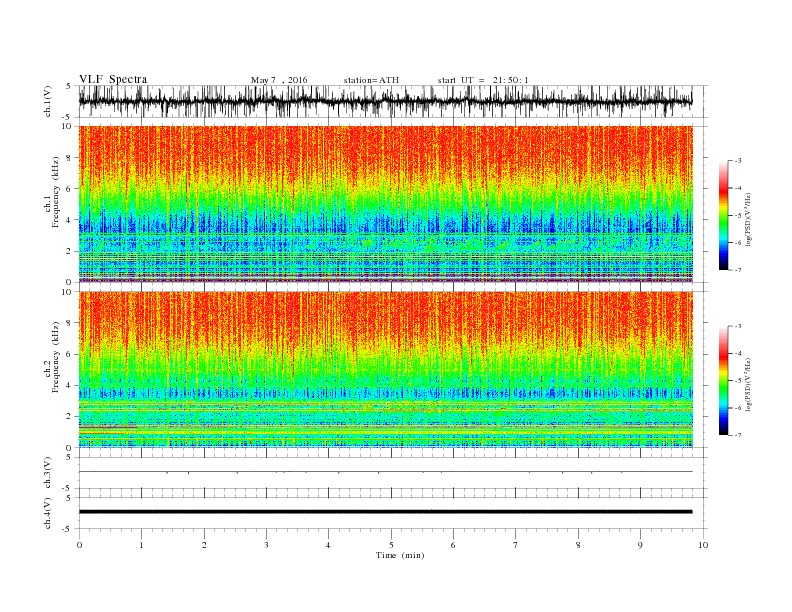
Task: Click inside the ch.2 spectrogram panel
Action: [385, 370]
